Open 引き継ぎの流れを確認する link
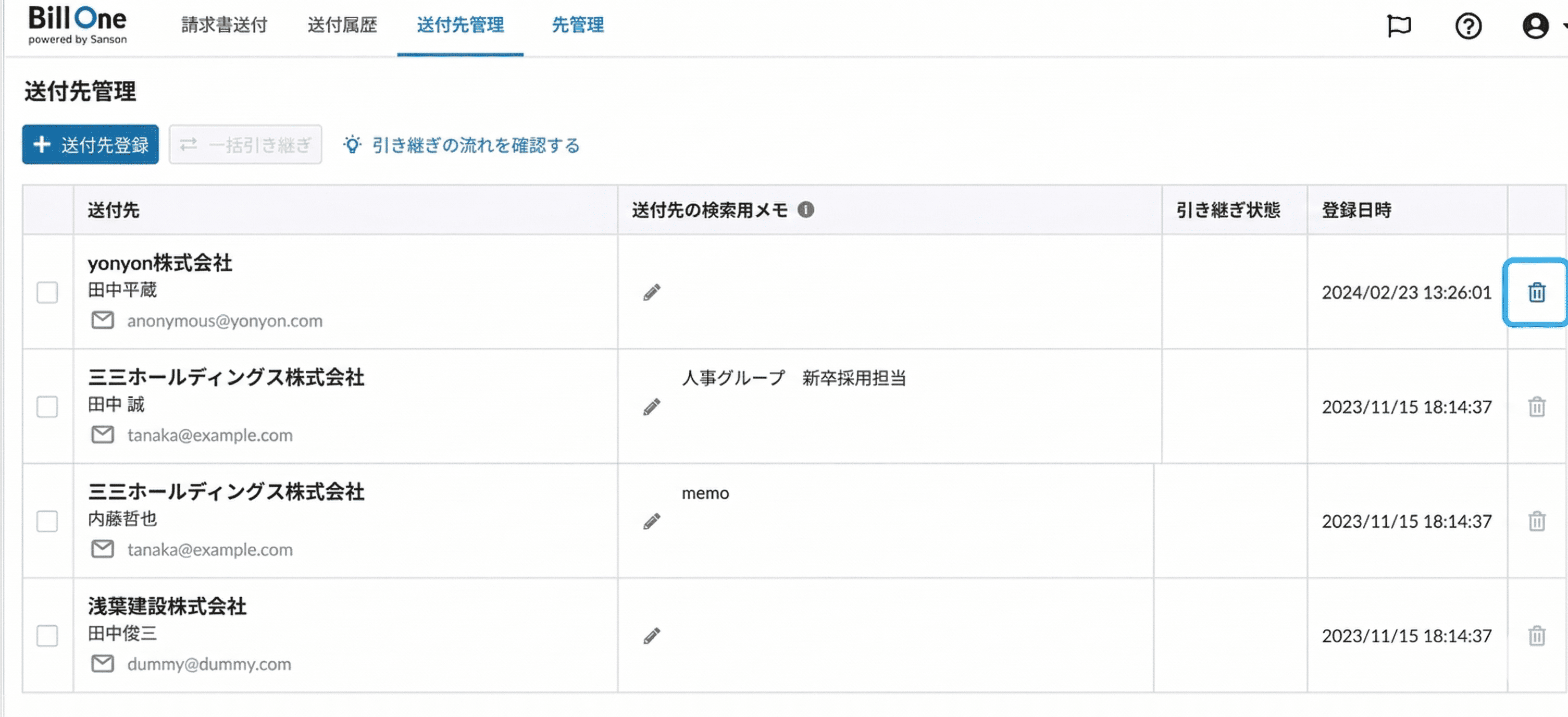Viewport: 1568px width, 717px height. pos(476,145)
